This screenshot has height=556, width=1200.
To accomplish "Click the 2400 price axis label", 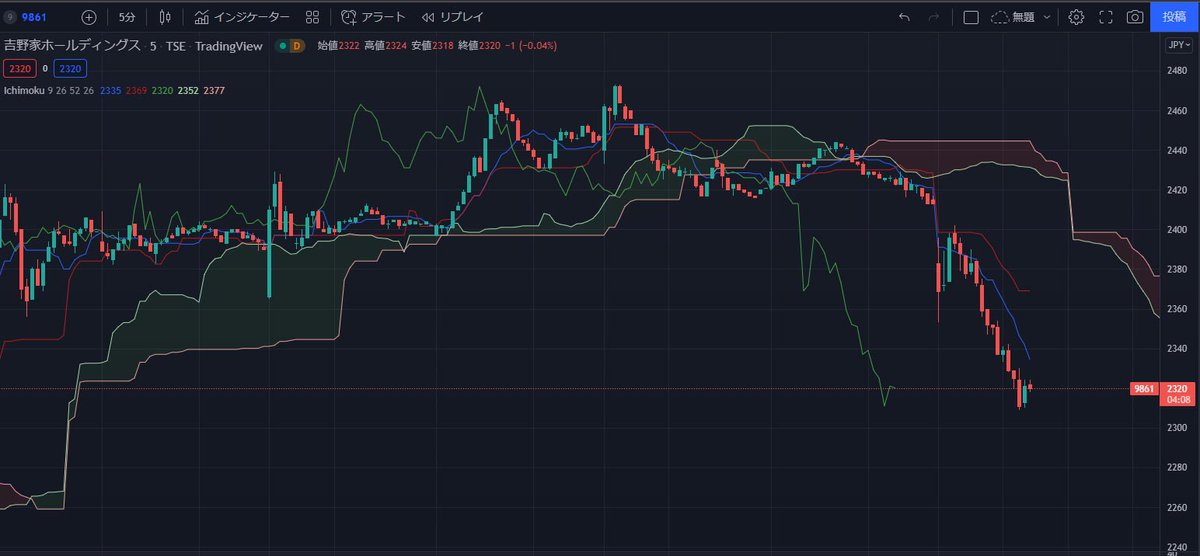I will tap(1177, 229).
